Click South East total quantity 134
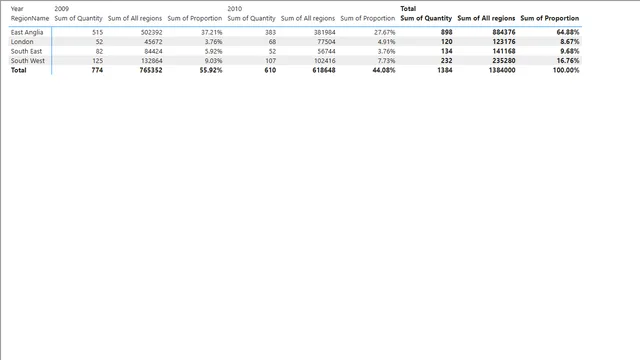 tap(447, 51)
